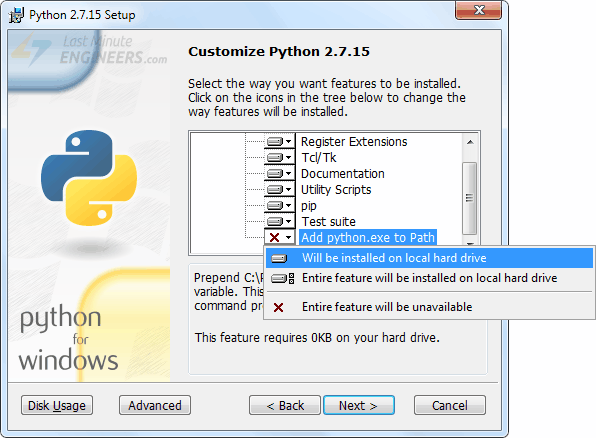Select Register Extensions tree row
The height and width of the screenshot is (438, 596).
click(354, 142)
